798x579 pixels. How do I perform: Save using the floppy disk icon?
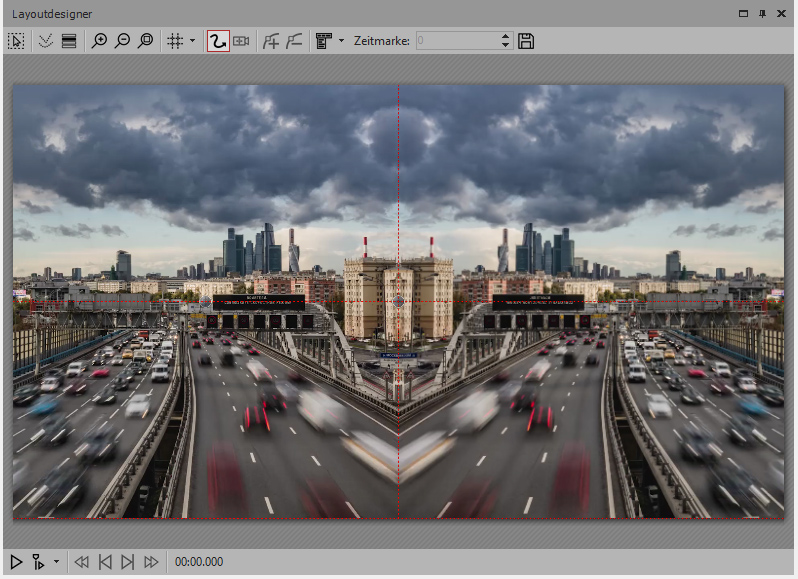coord(526,41)
